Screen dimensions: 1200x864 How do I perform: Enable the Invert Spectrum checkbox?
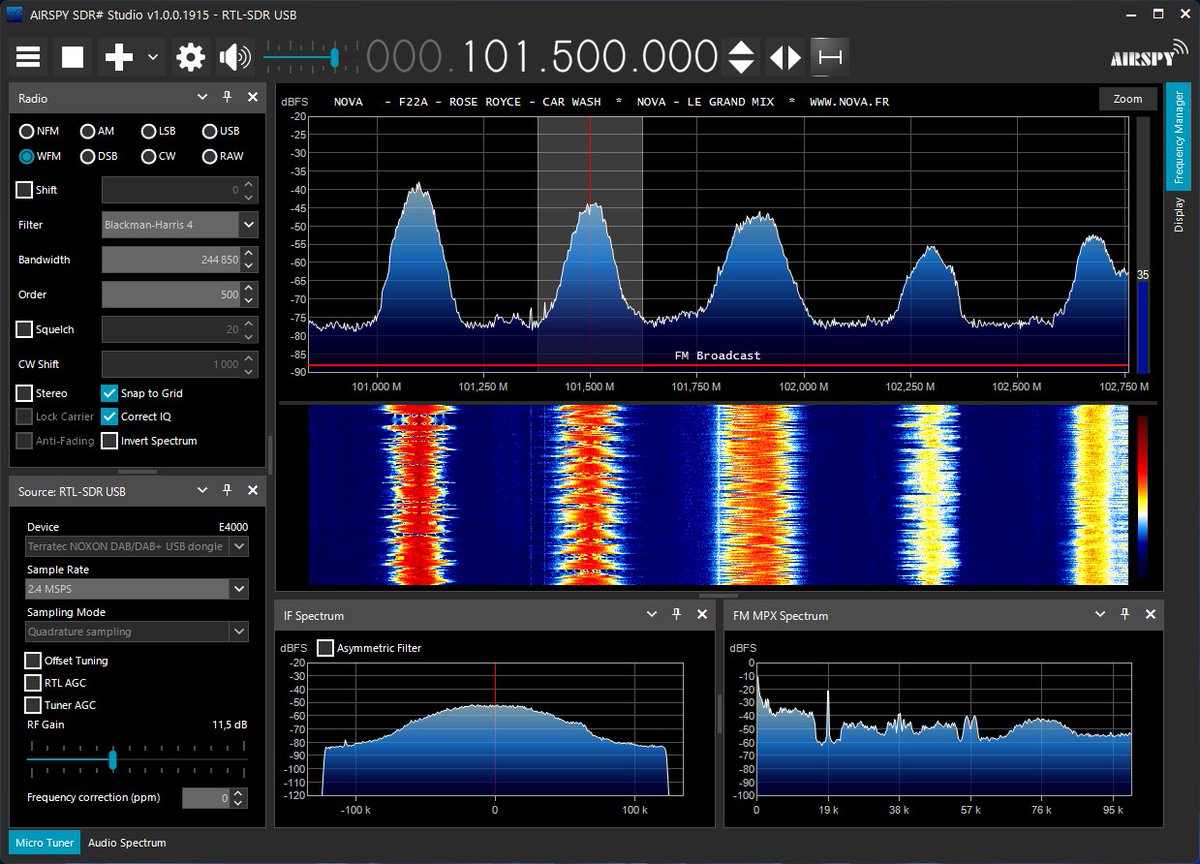pos(110,440)
